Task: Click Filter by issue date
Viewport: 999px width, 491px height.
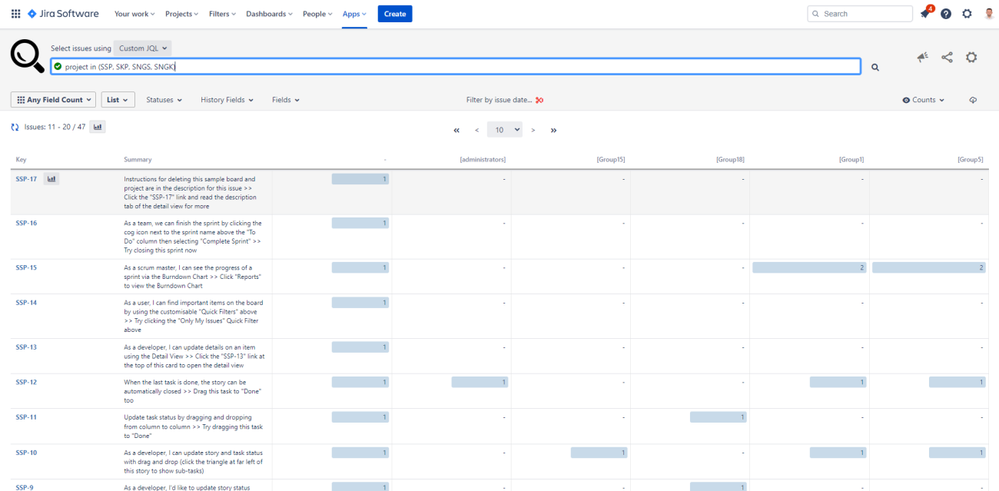Action: pos(499,100)
